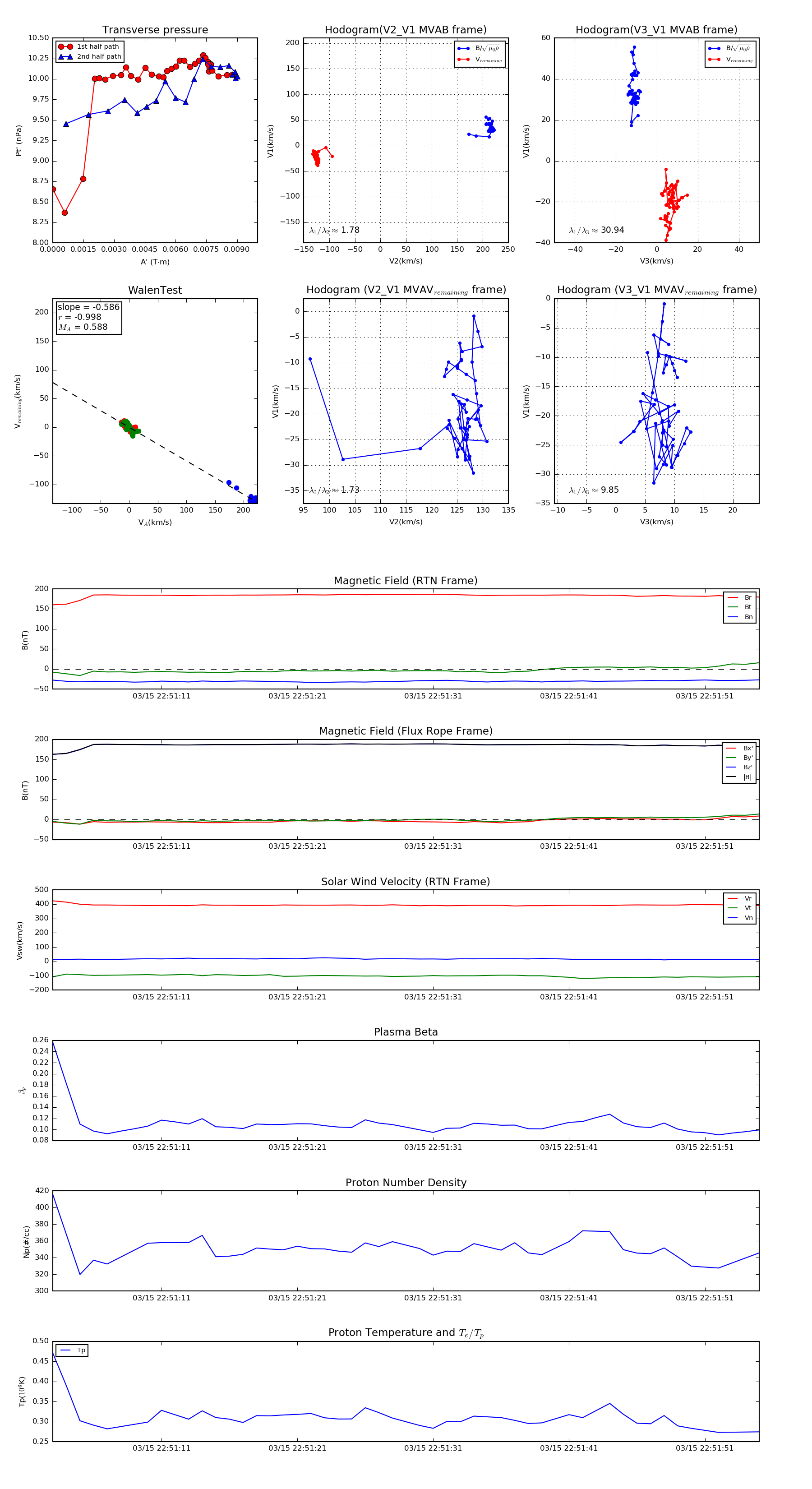The image size is (812, 1489).
Task: Click the "Solar Wind Velocity (RTN Frame)" title
Action: [406, 882]
